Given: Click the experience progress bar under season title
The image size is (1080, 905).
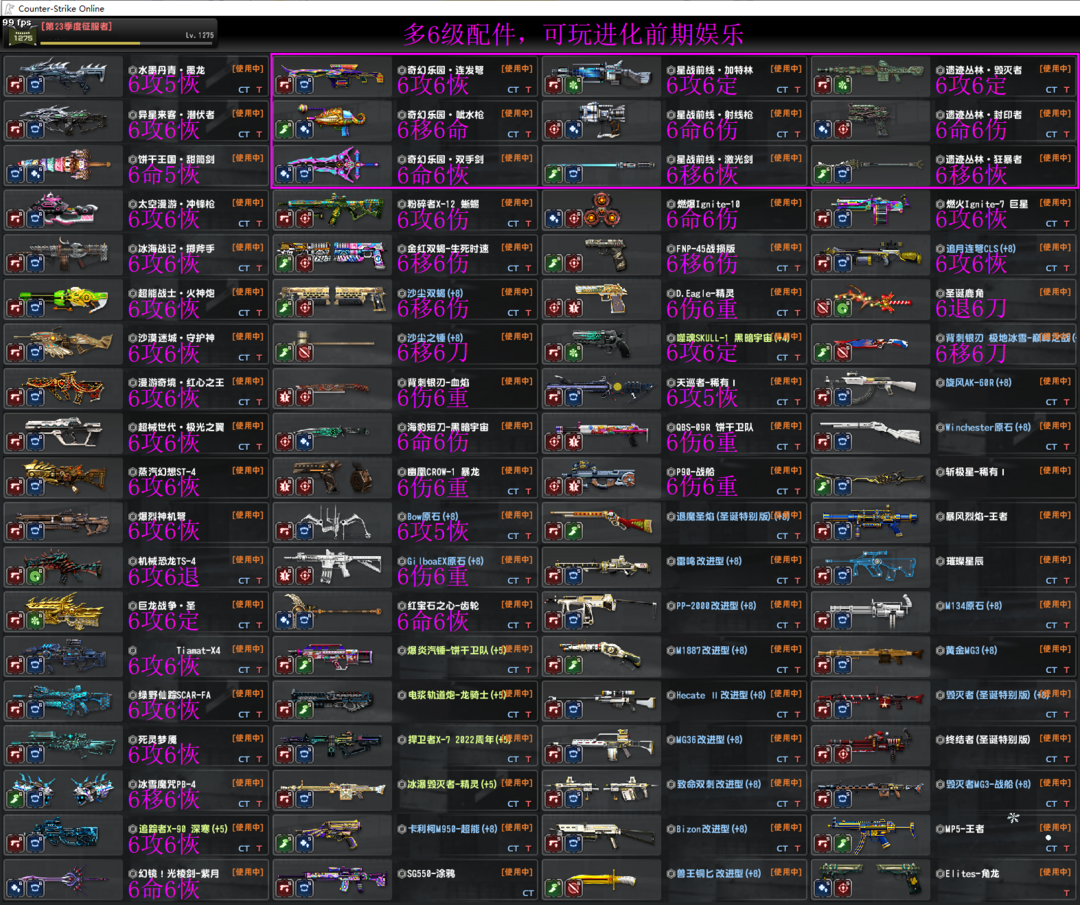Looking at the screenshot, I should (x=90, y=43).
